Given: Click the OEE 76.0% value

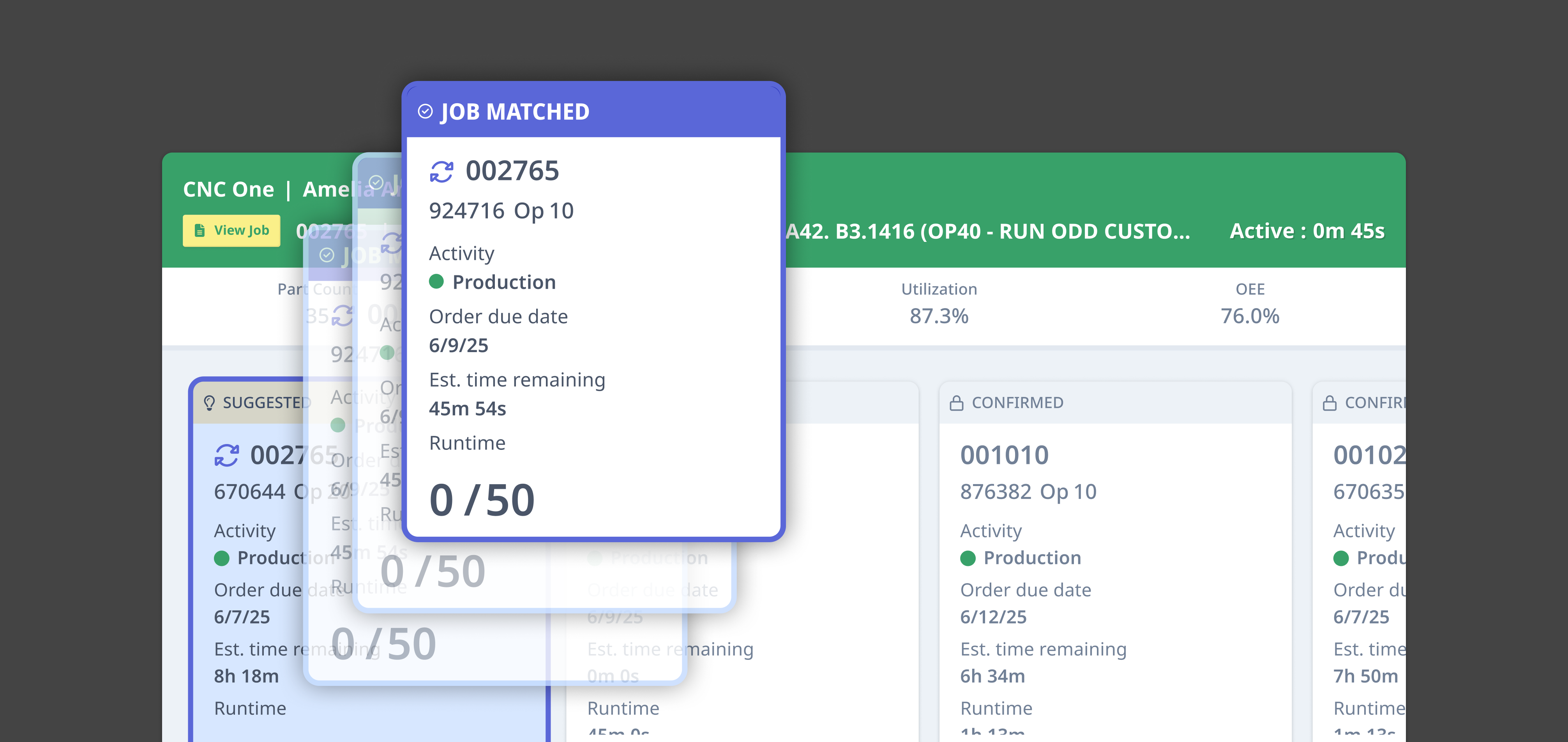Looking at the screenshot, I should (1250, 316).
